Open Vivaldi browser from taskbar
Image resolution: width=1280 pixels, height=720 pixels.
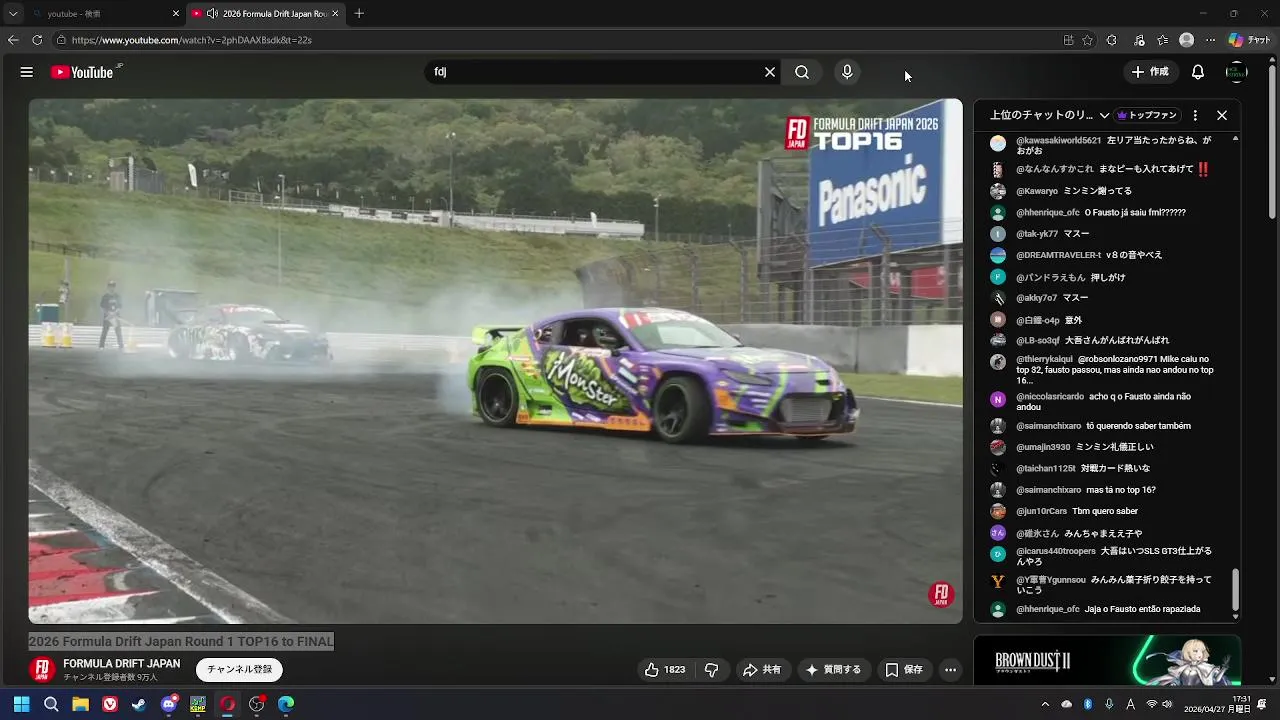tap(110, 704)
